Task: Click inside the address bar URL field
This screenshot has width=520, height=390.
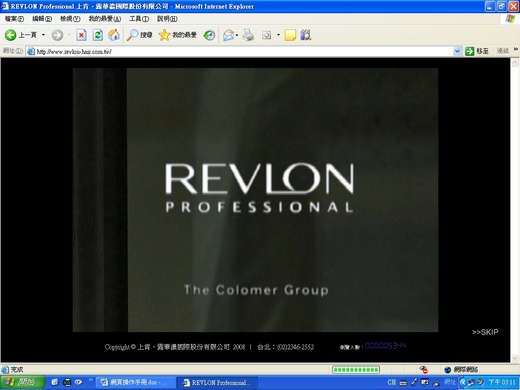Action: tap(240, 51)
